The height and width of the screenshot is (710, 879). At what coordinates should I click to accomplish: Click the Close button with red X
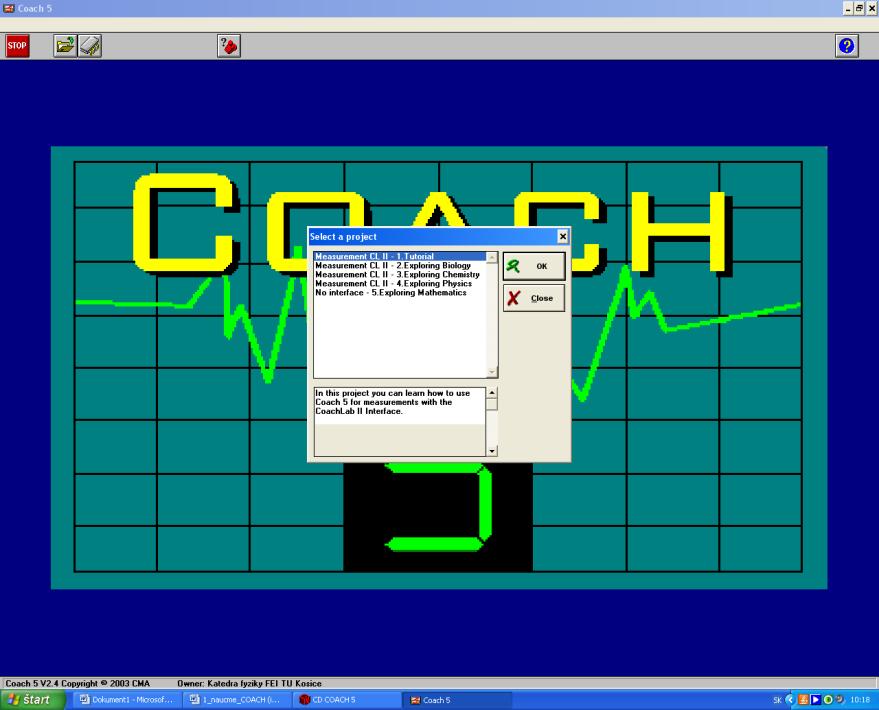tap(534, 298)
